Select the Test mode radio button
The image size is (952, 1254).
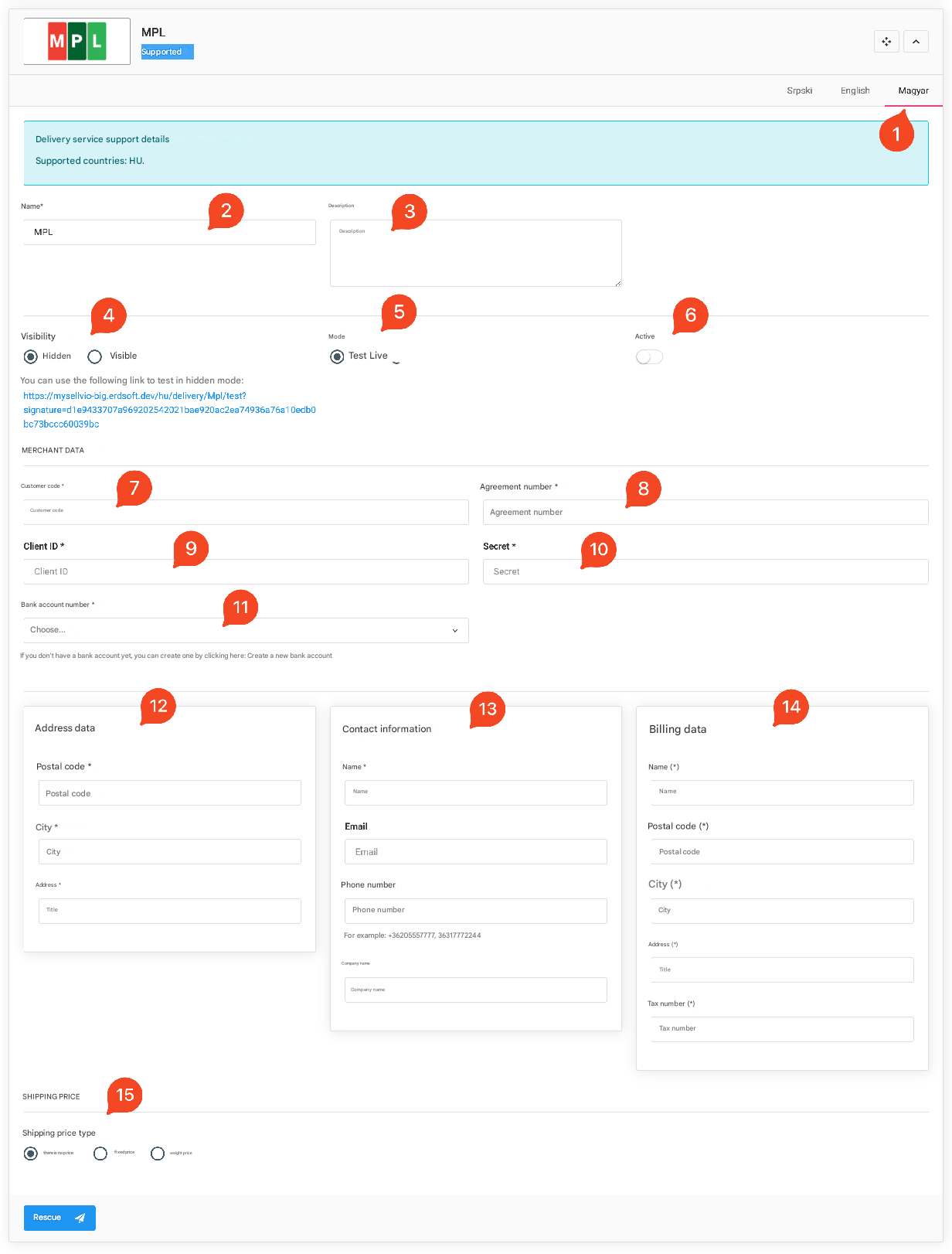pyautogui.click(x=337, y=356)
